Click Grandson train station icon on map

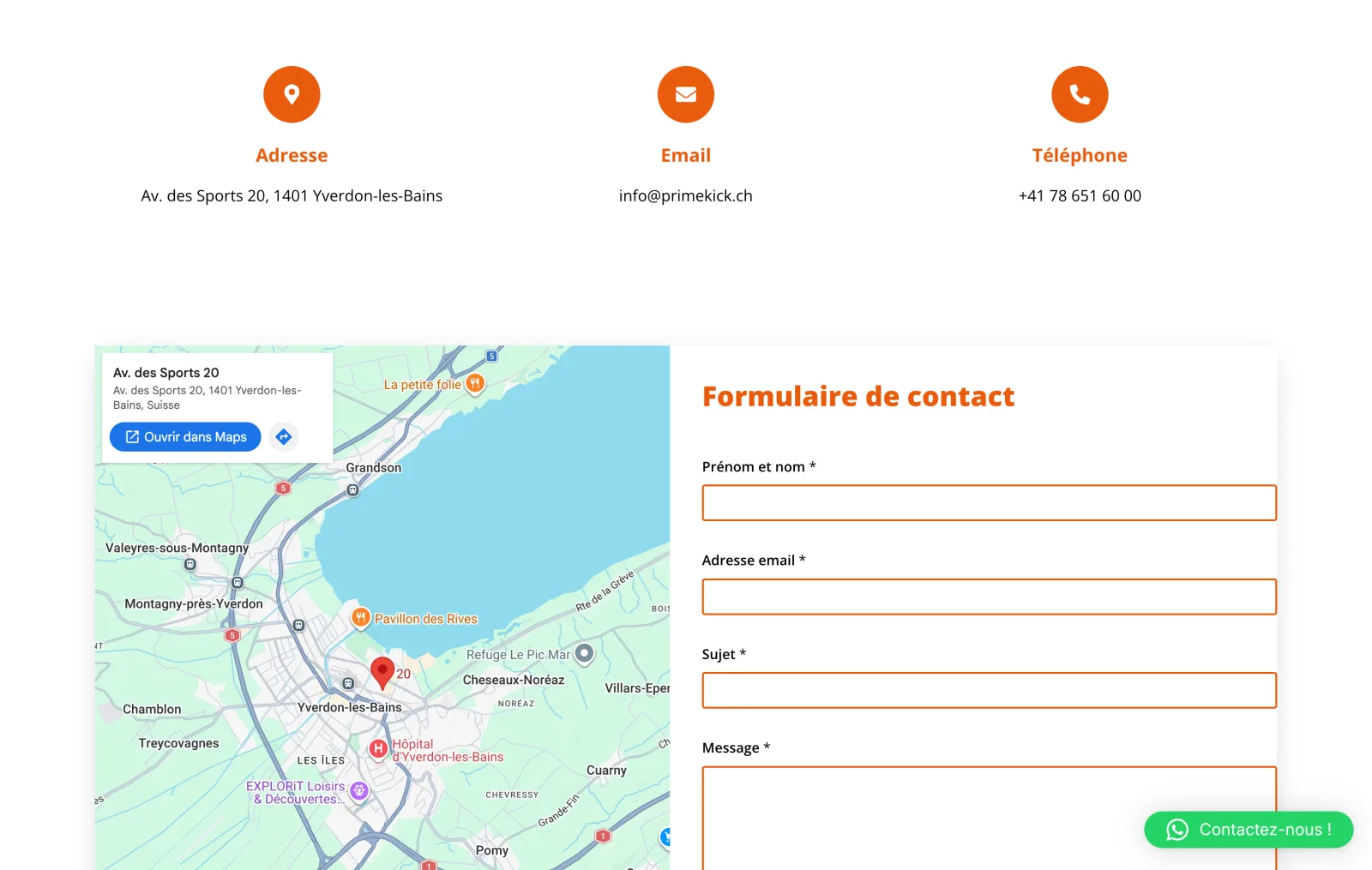(352, 490)
